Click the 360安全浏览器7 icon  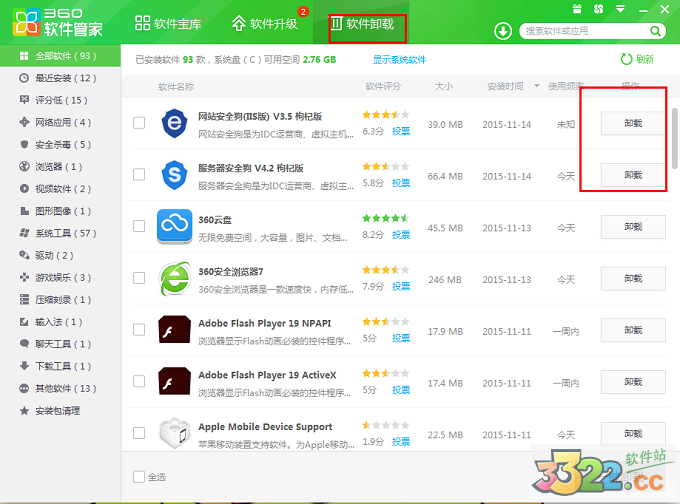pos(174,278)
